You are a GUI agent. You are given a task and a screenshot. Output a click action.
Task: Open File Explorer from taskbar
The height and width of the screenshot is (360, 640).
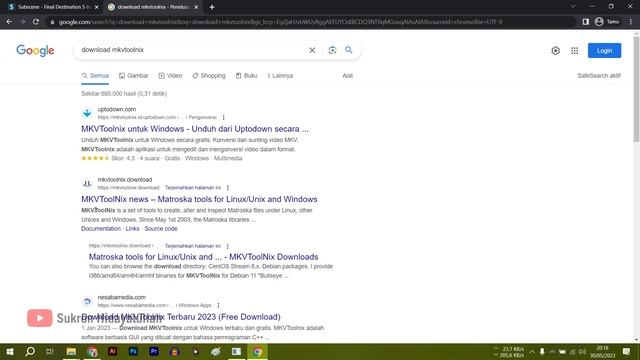(71, 351)
